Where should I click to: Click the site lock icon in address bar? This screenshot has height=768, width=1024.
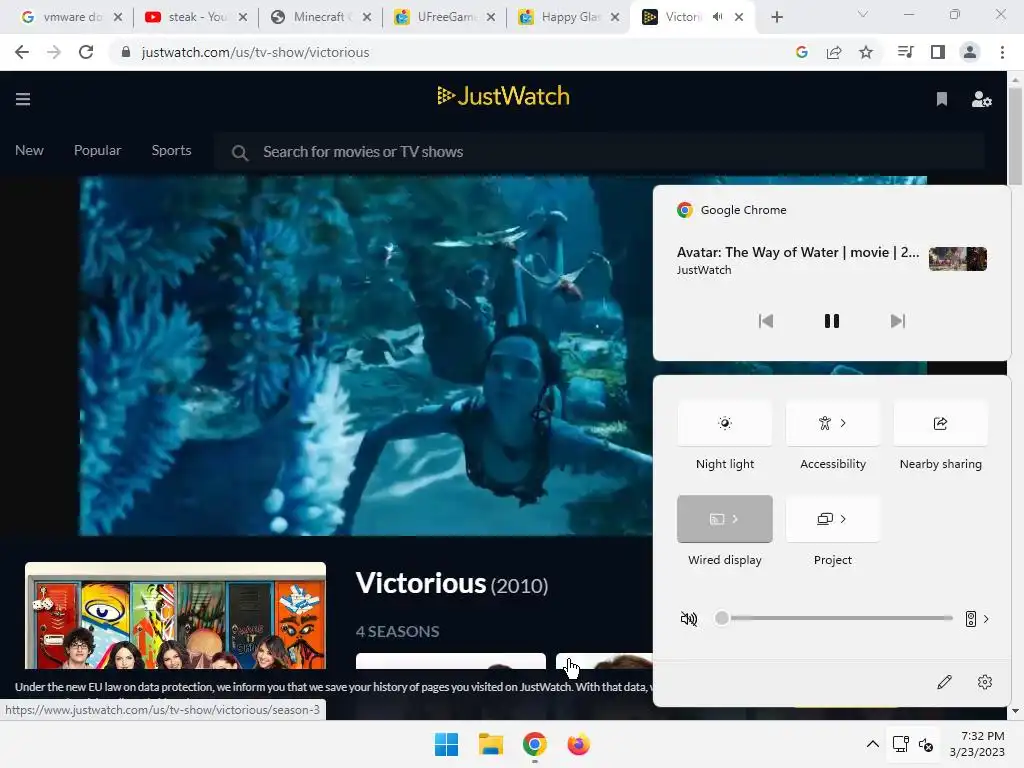(125, 52)
